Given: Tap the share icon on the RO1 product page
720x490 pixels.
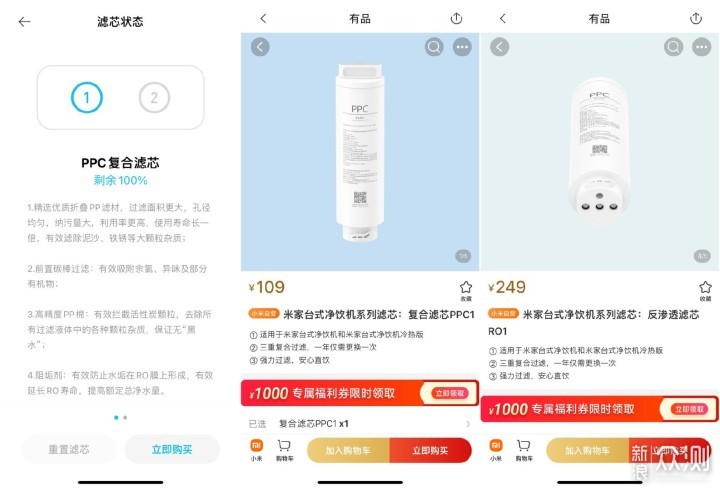Looking at the screenshot, I should (x=696, y=18).
